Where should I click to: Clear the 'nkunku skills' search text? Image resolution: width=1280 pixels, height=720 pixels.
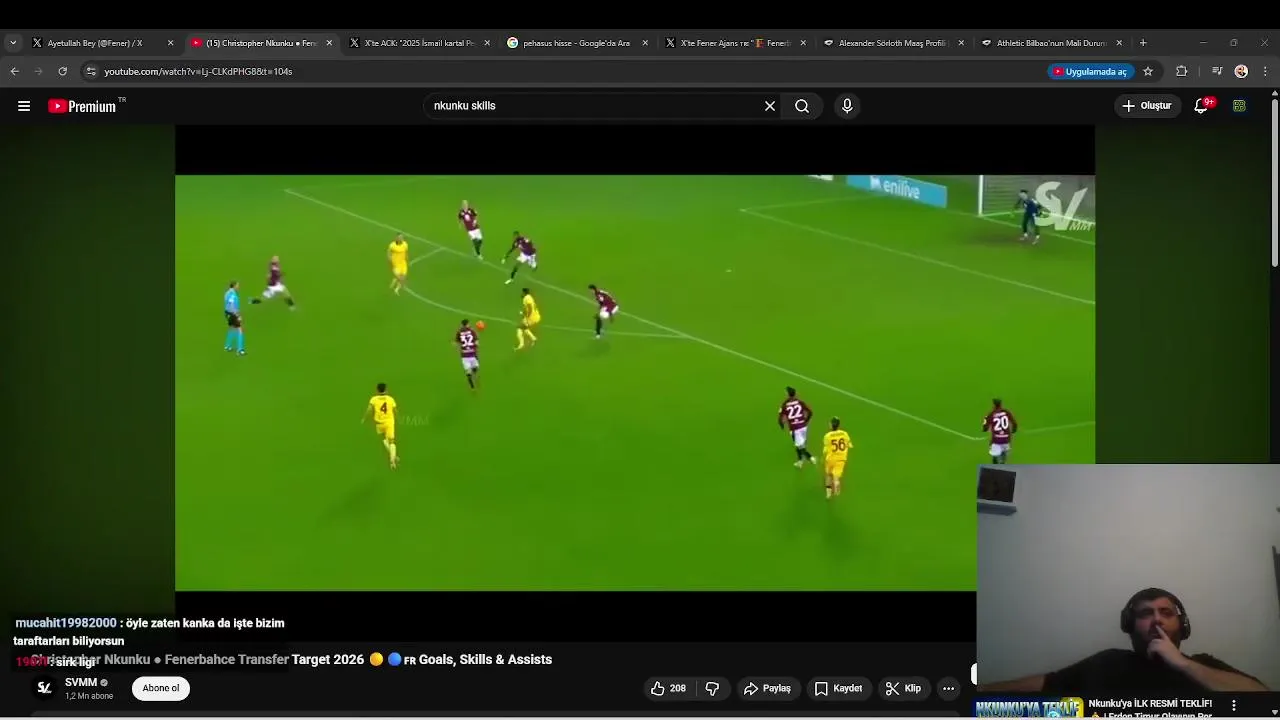click(770, 106)
